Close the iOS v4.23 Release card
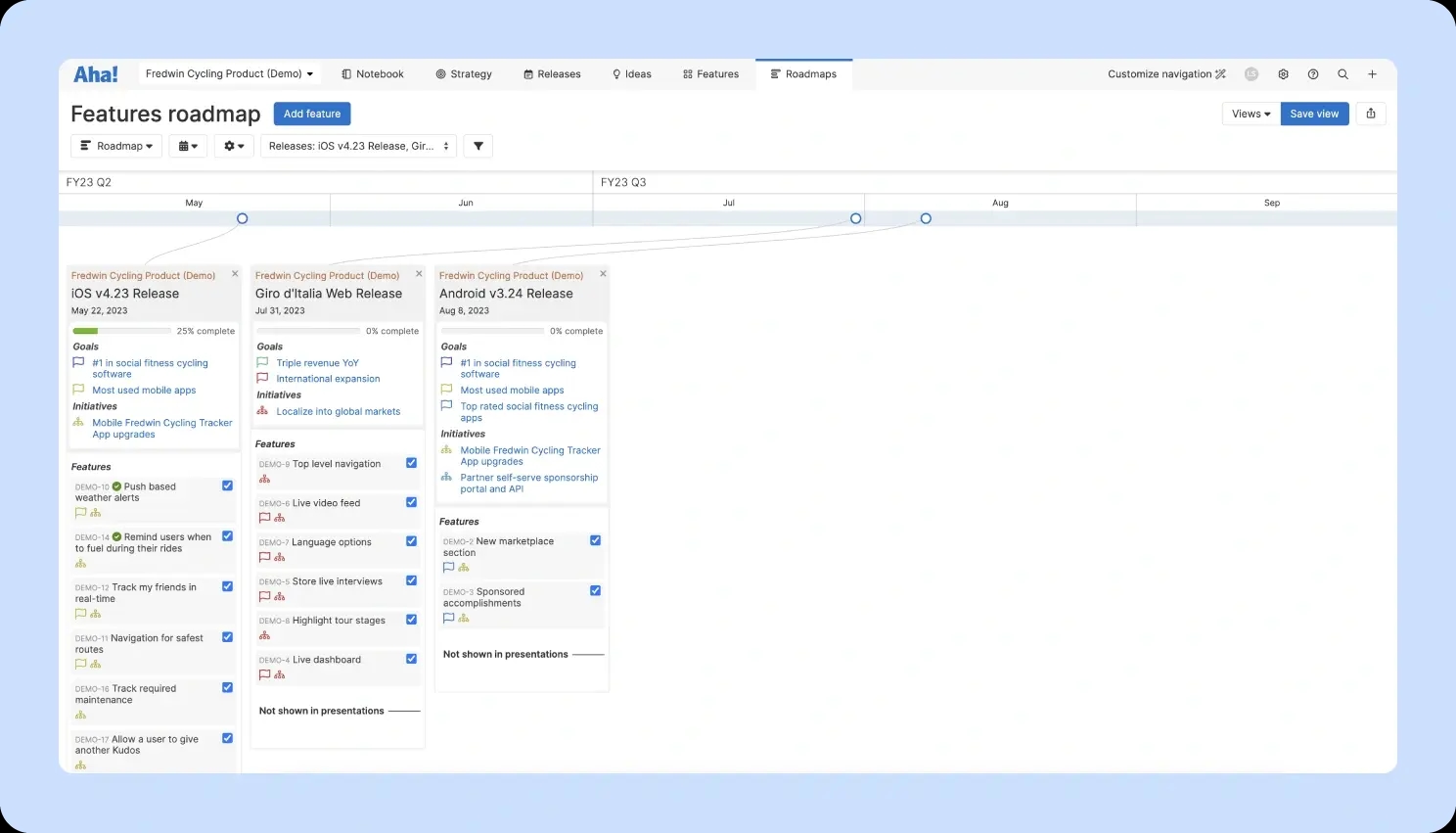 click(235, 274)
